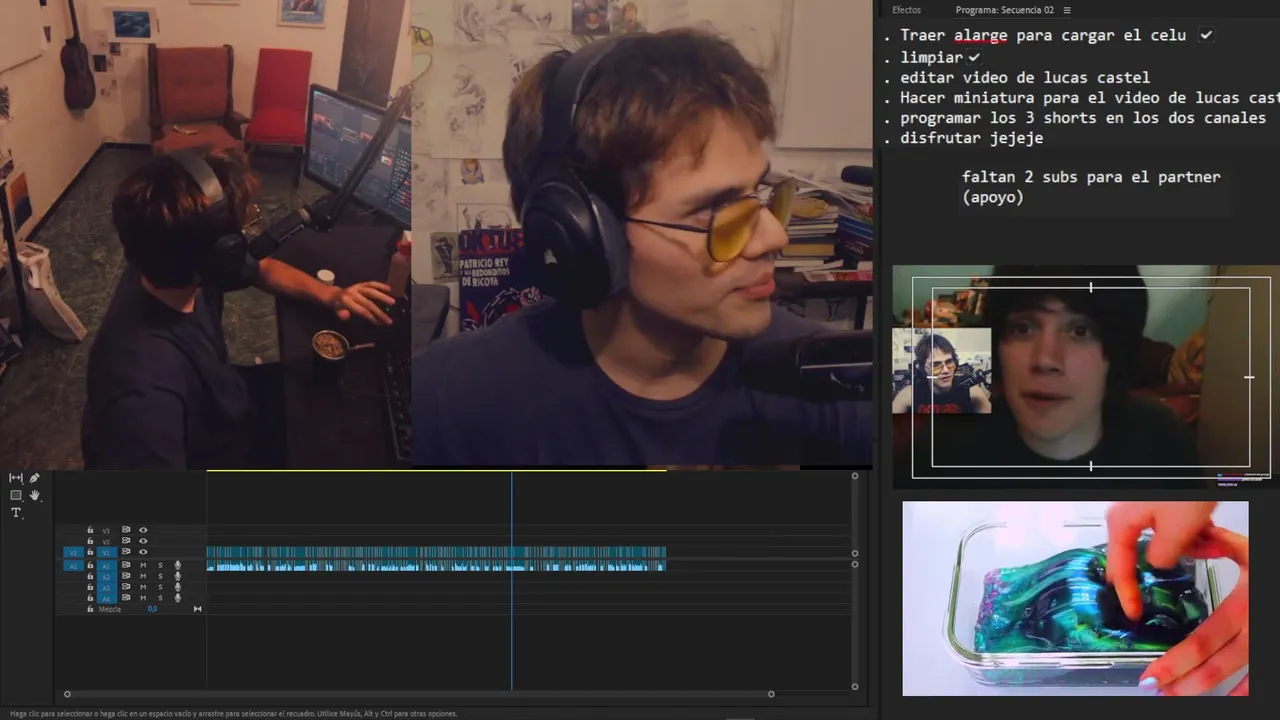Toggle lock on audio track A2
Screen dimensions: 1280x720
click(90, 576)
